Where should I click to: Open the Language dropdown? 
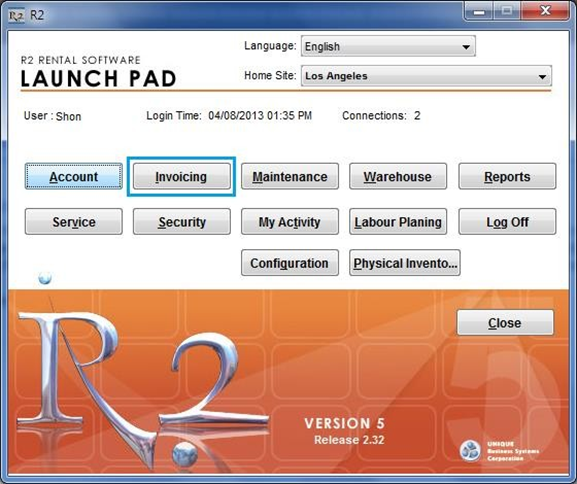coord(388,46)
